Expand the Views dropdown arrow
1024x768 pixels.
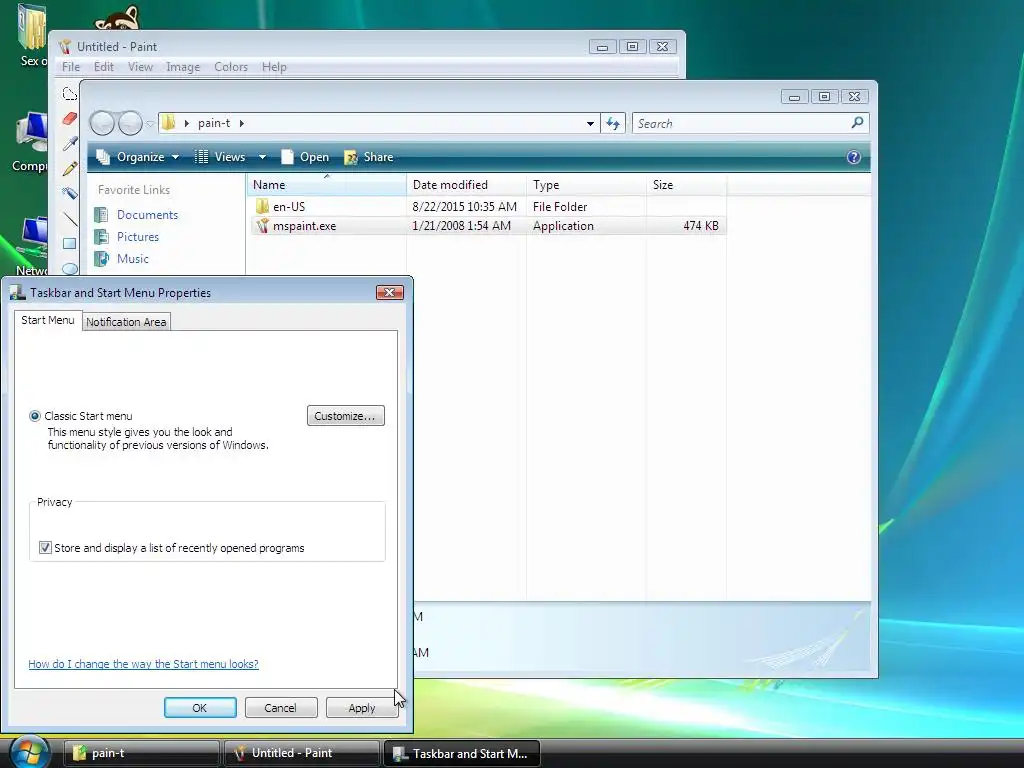click(263, 157)
